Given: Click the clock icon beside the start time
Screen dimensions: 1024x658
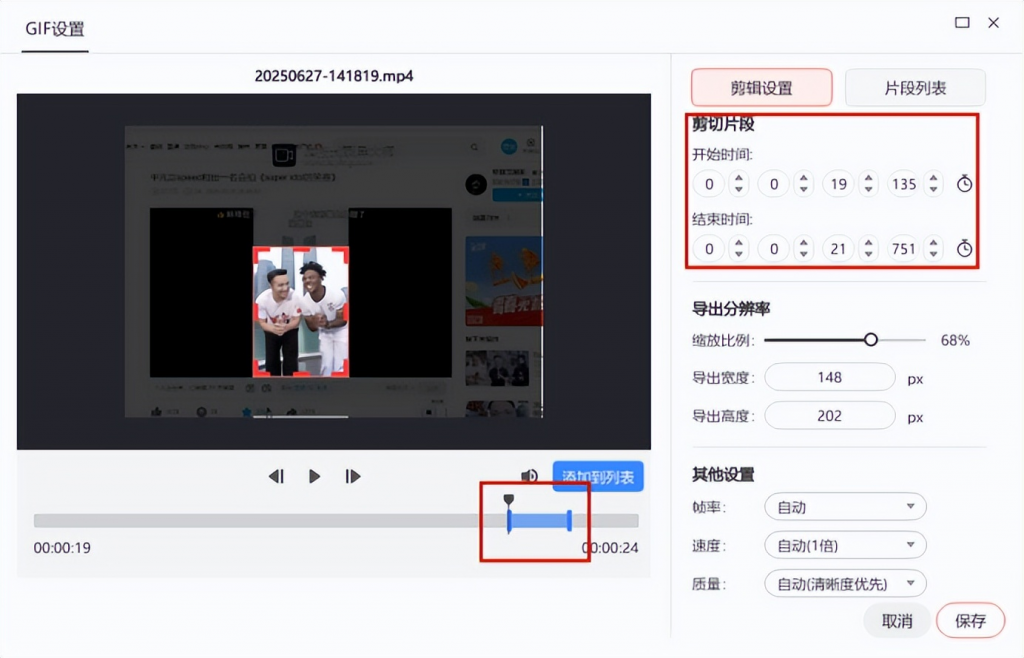Looking at the screenshot, I should [966, 184].
